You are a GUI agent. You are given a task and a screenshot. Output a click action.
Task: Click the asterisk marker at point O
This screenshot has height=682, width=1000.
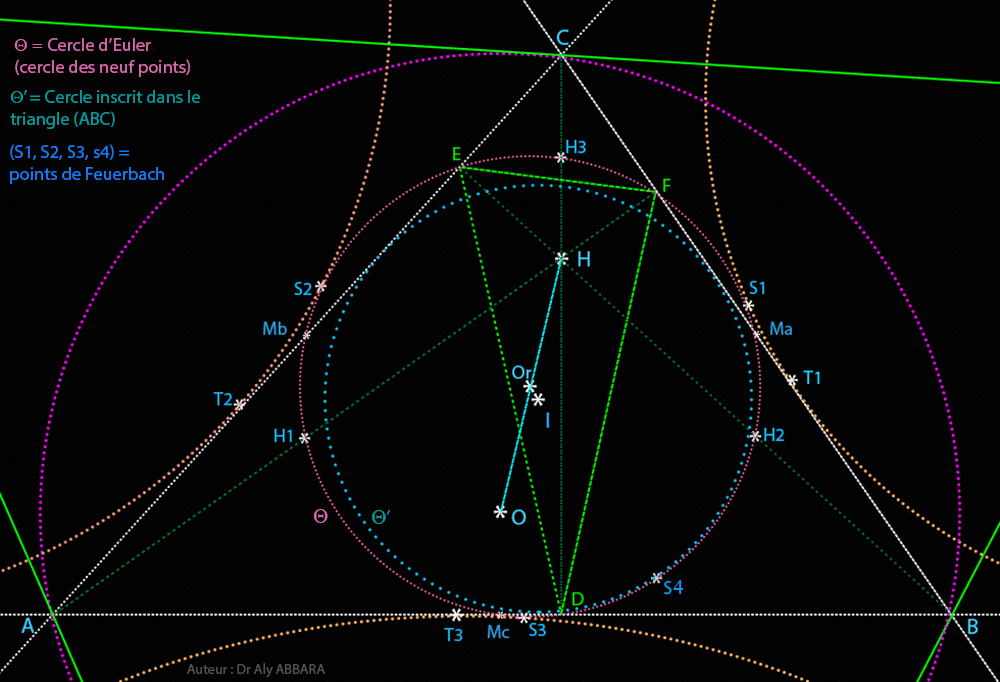(x=500, y=512)
